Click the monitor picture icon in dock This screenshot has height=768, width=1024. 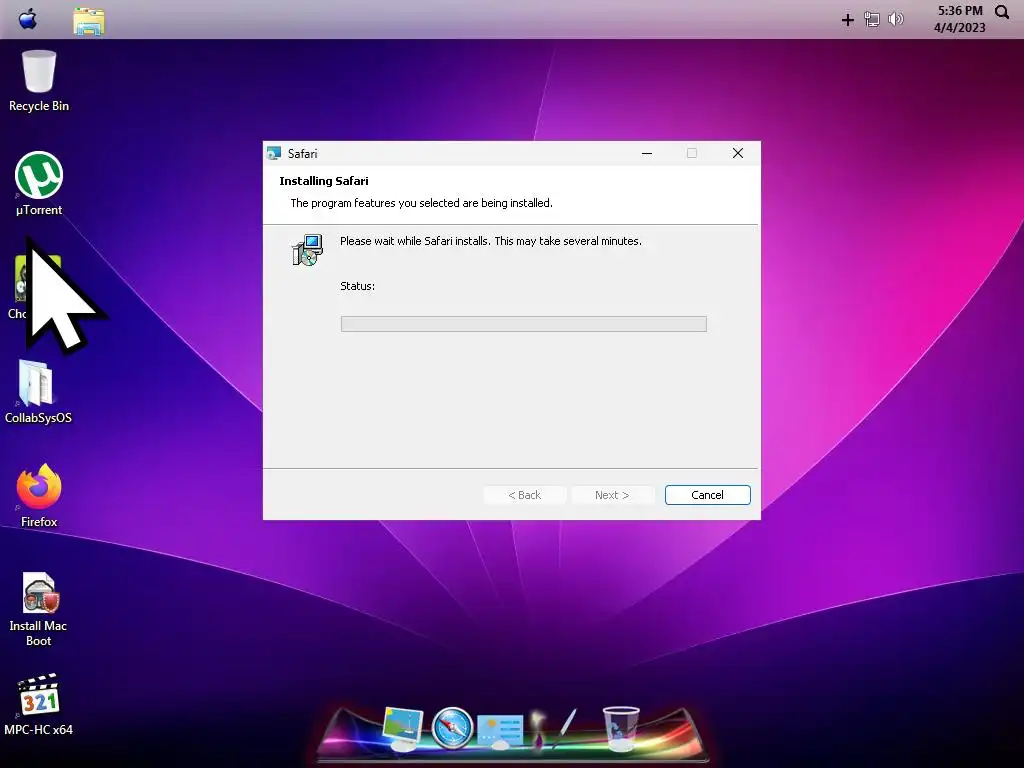(403, 728)
